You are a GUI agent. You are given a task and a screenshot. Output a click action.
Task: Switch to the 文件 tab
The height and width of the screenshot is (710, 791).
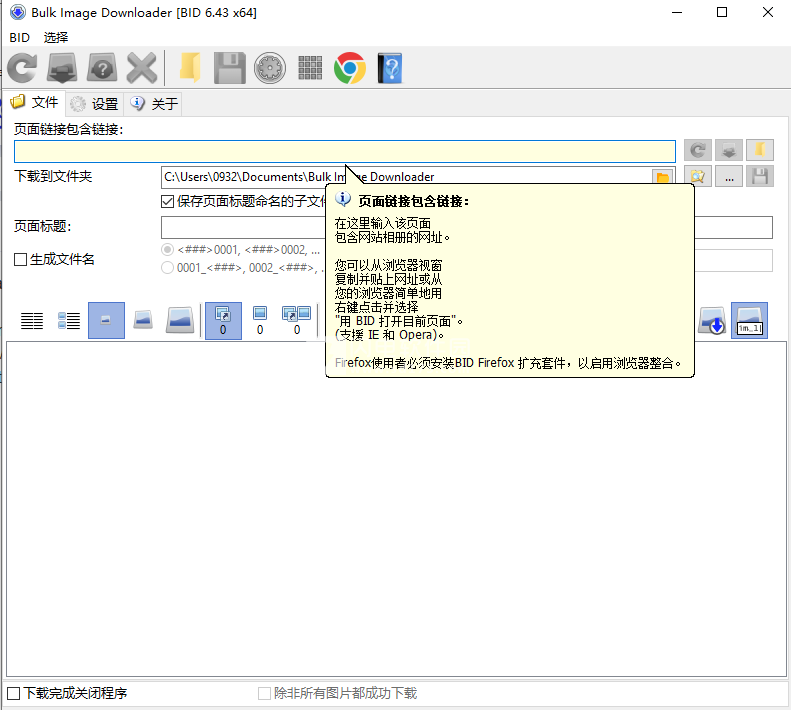[34, 103]
